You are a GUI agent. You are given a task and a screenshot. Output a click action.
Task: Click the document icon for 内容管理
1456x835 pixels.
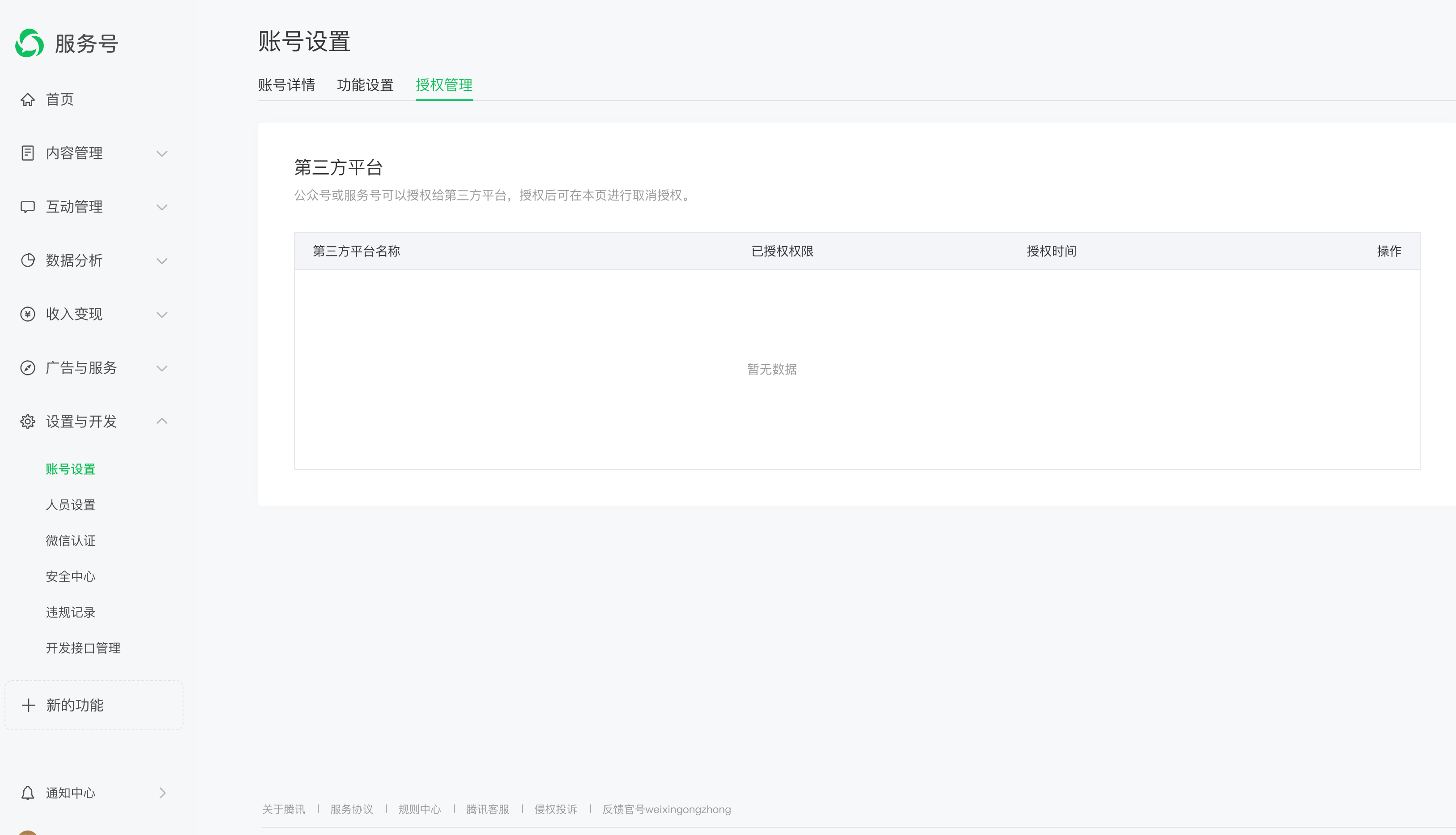[x=28, y=153]
